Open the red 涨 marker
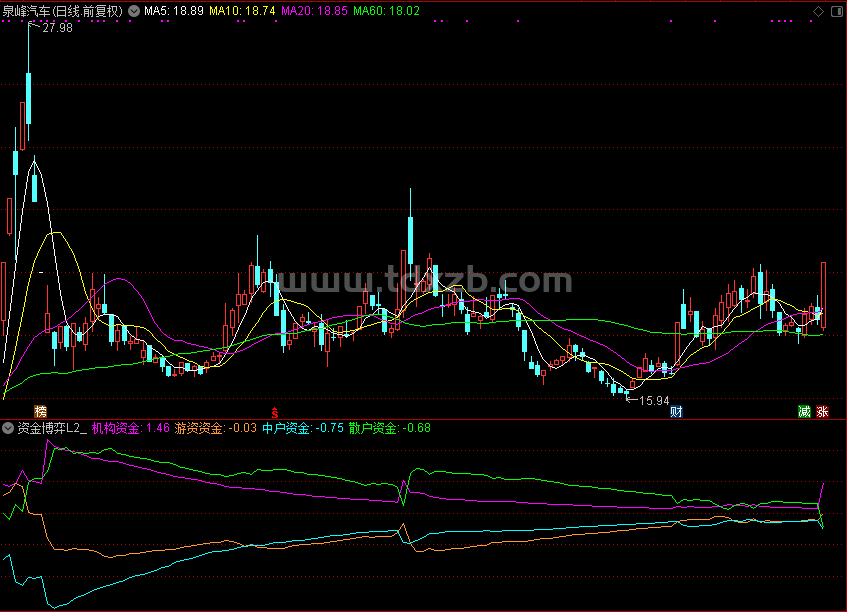The height and width of the screenshot is (612, 847). click(x=822, y=412)
